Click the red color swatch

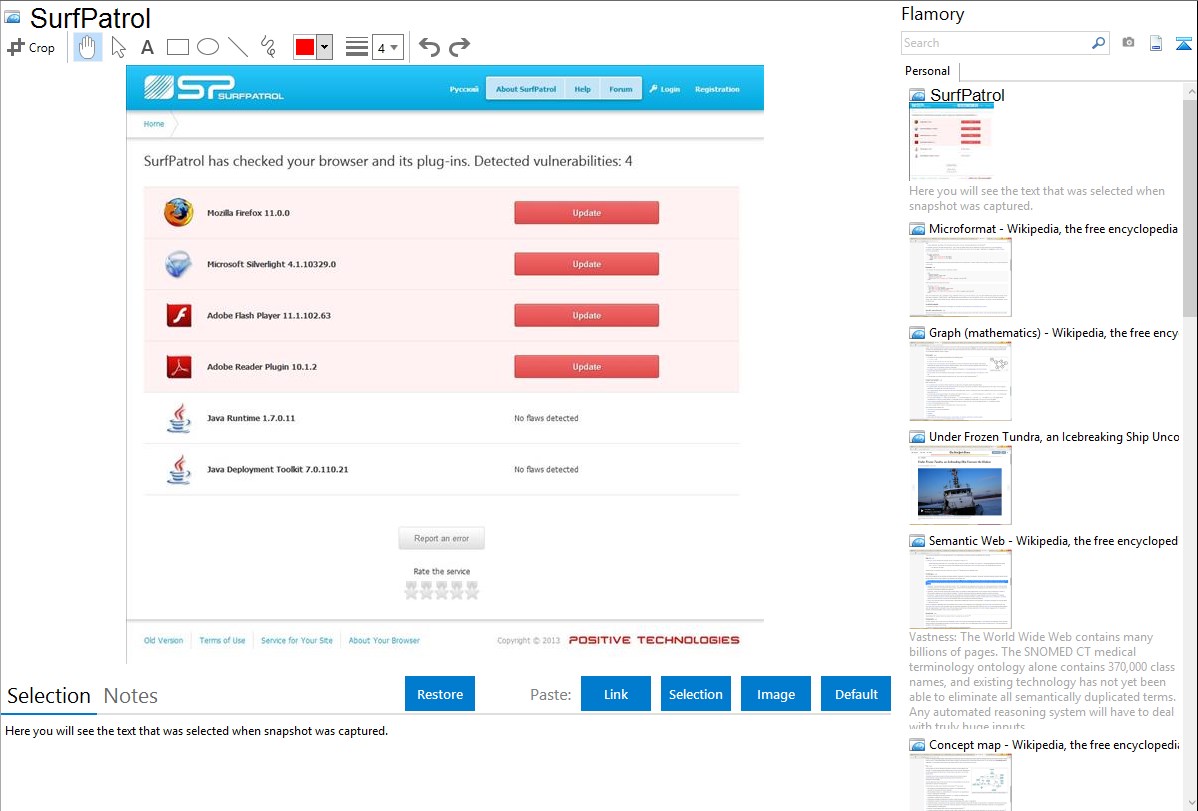tap(305, 47)
